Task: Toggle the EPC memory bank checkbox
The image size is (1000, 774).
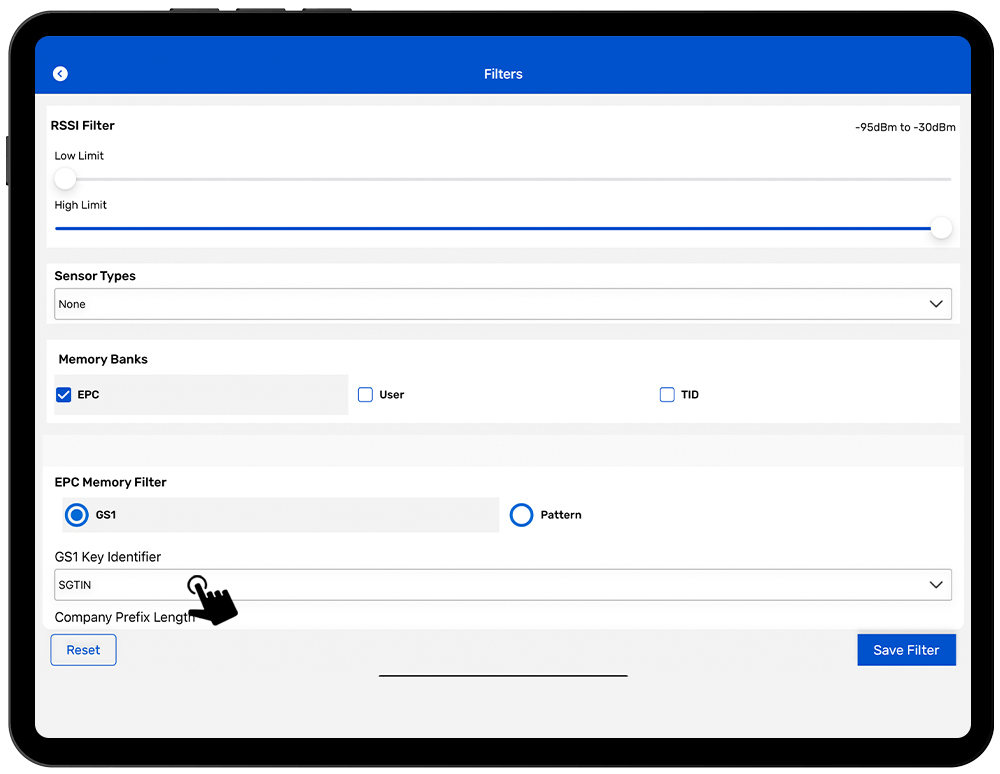Action: coord(64,395)
